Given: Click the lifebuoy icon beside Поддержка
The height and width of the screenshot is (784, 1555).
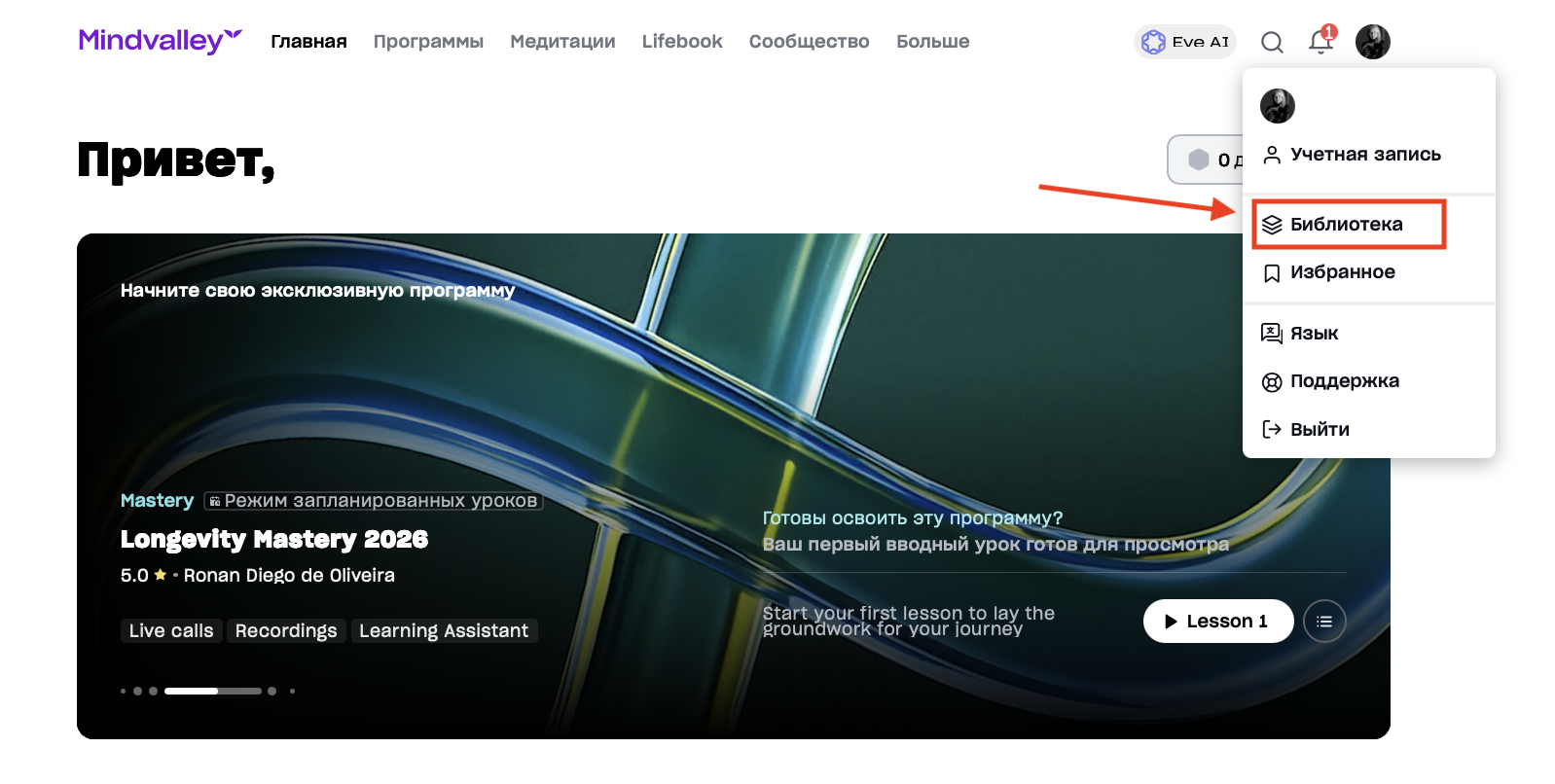Looking at the screenshot, I should click(x=1272, y=382).
